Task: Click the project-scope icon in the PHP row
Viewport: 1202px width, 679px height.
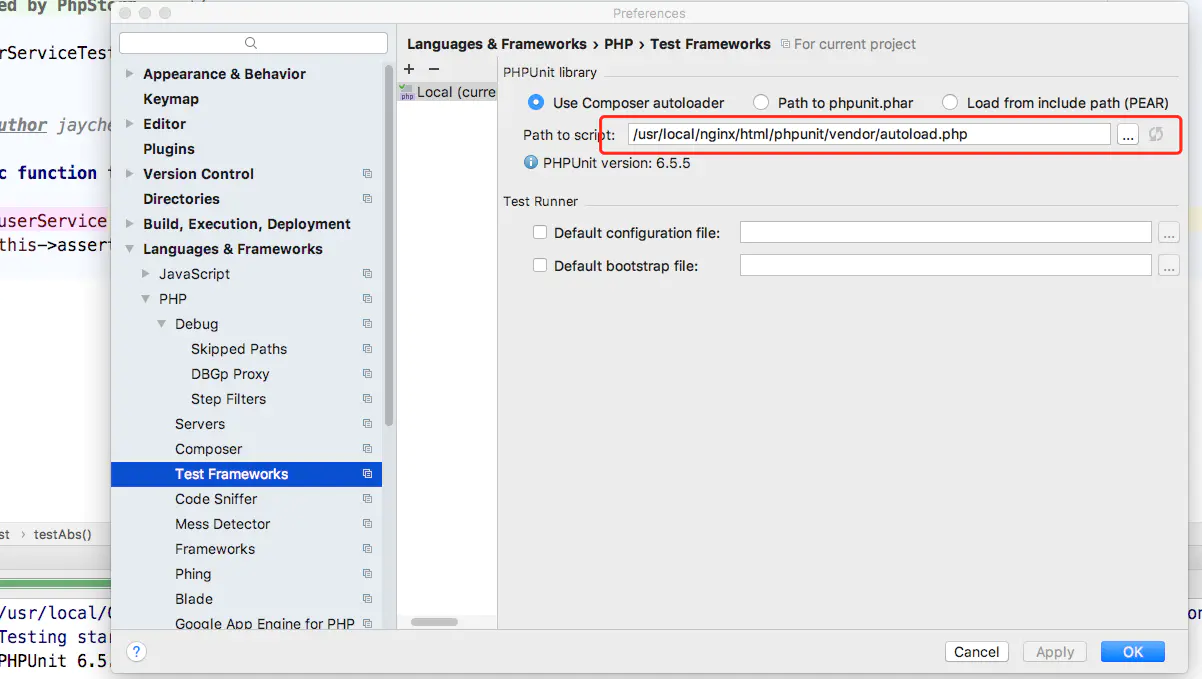Action: [x=367, y=299]
